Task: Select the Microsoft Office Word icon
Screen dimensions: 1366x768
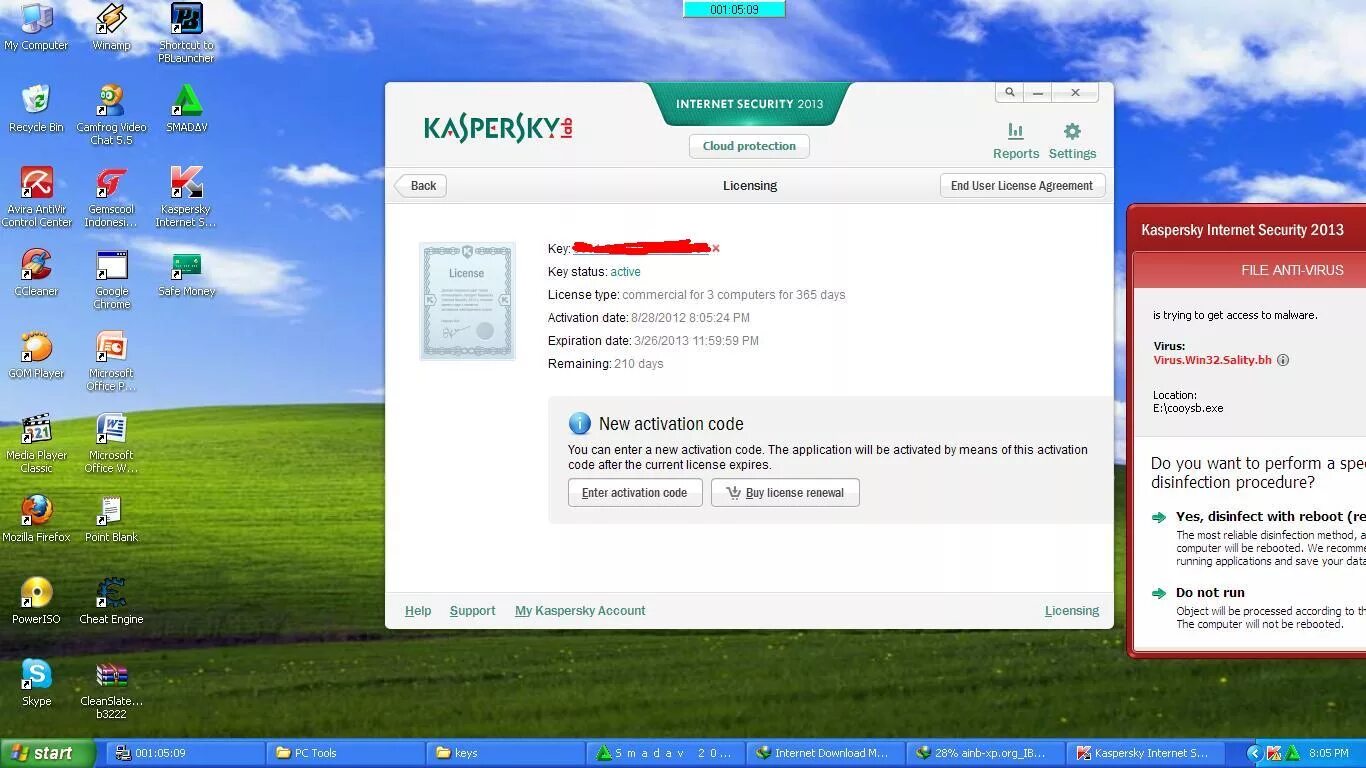Action: tap(111, 443)
